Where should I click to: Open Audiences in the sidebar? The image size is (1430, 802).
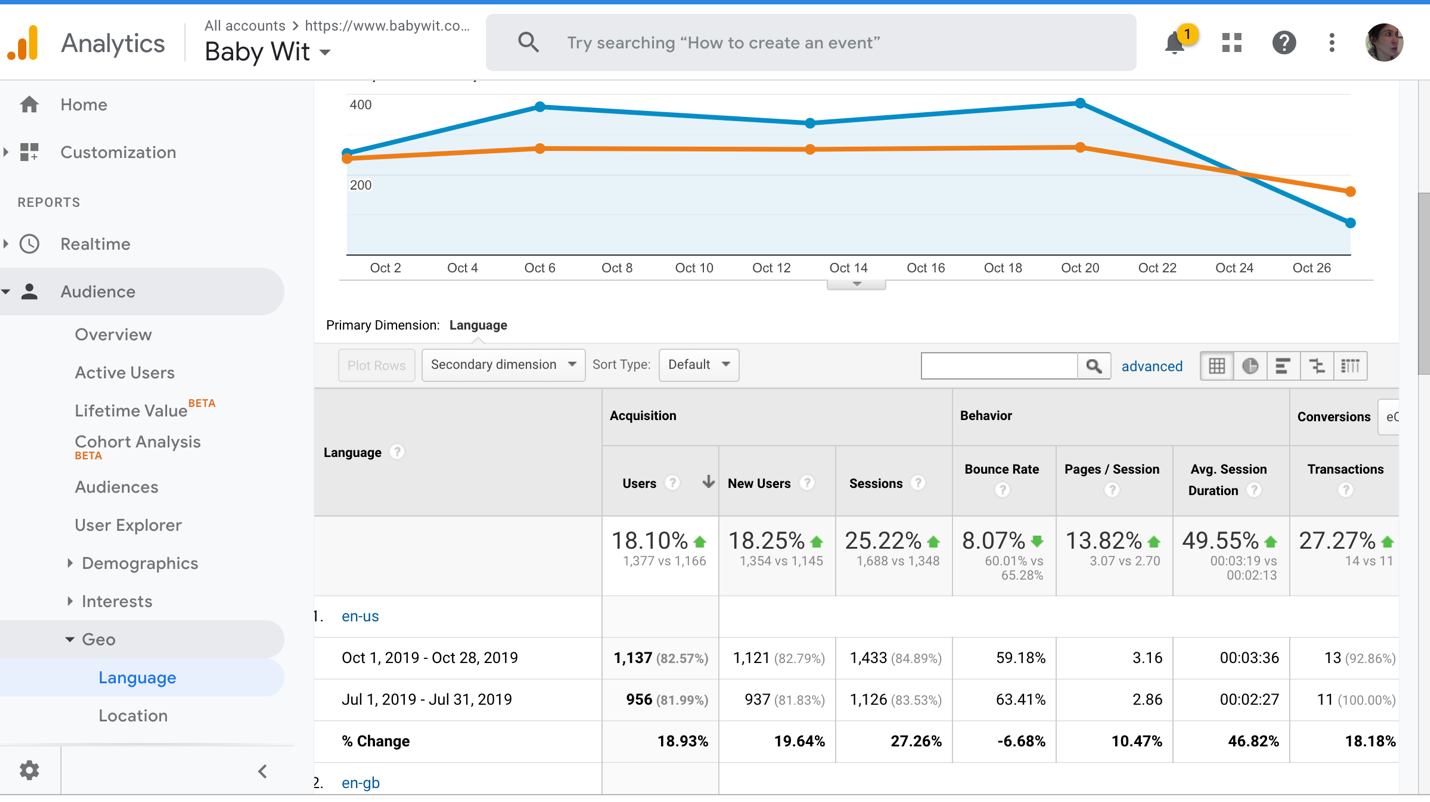coord(116,487)
